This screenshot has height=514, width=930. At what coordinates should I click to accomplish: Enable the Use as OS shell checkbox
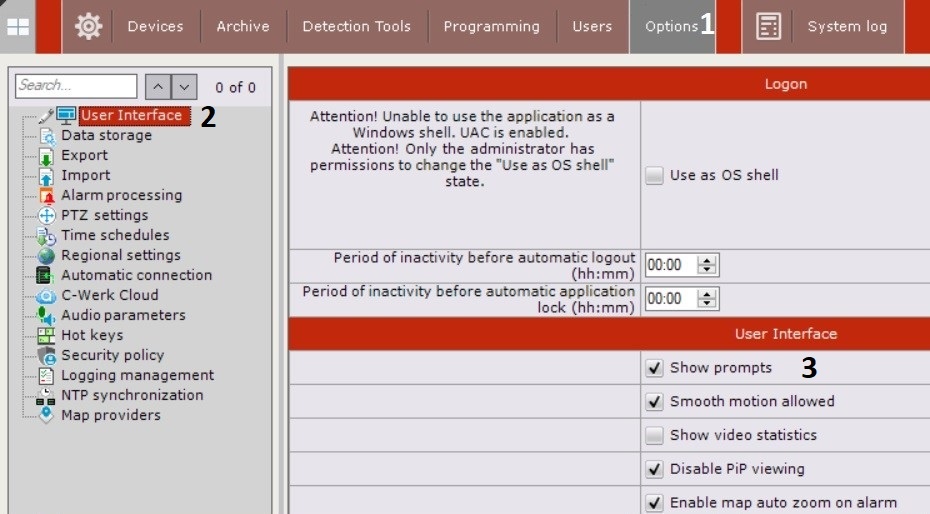click(x=654, y=175)
